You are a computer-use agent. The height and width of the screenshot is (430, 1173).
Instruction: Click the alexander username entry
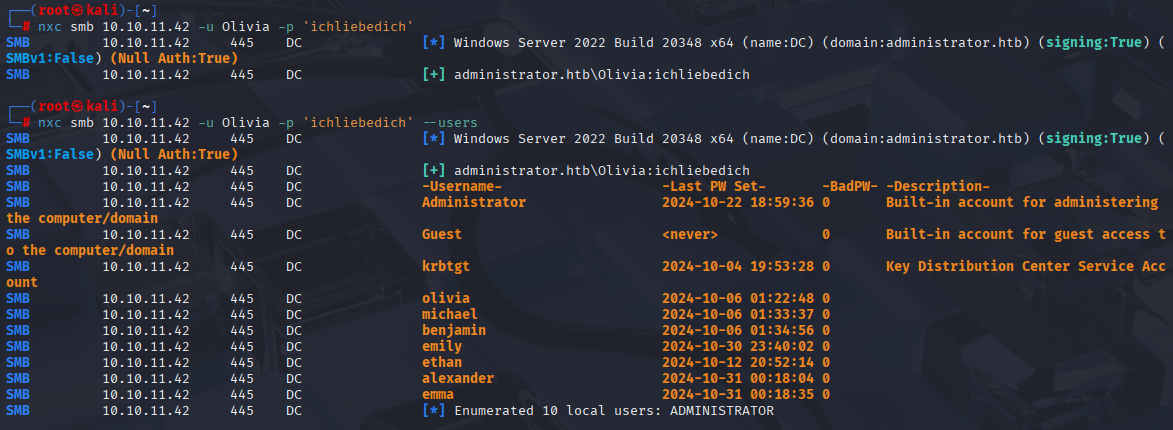(458, 378)
